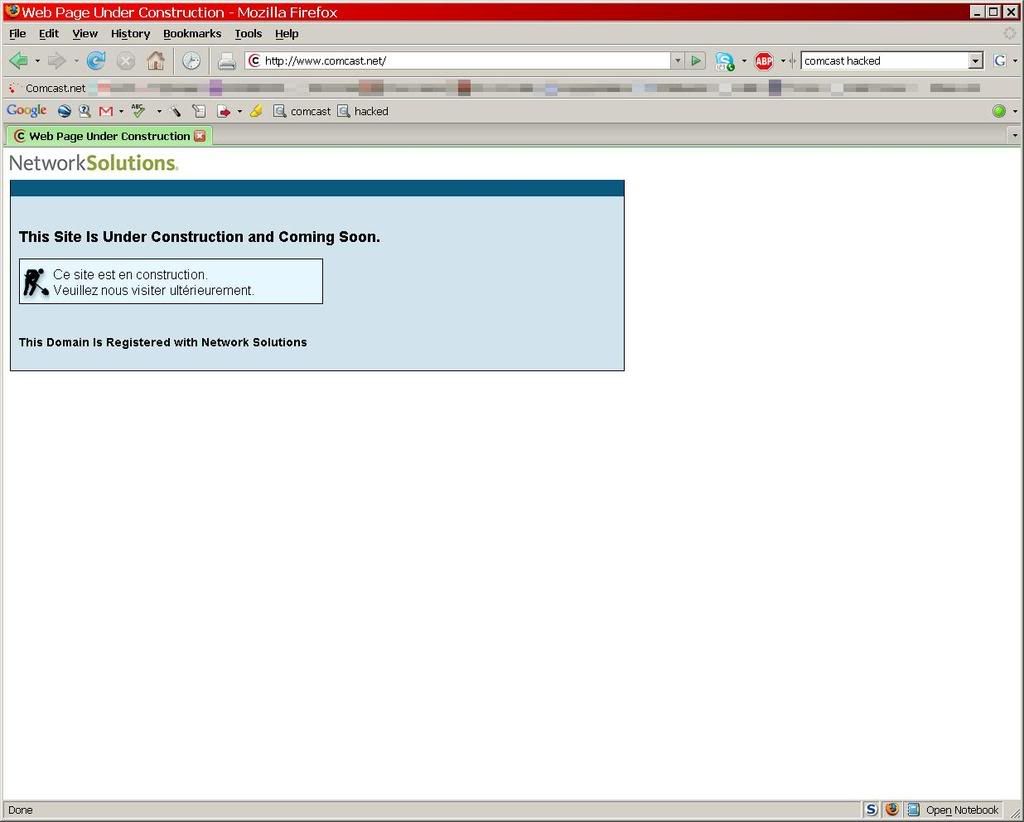Click the Firefox icon in the status bar

point(892,810)
